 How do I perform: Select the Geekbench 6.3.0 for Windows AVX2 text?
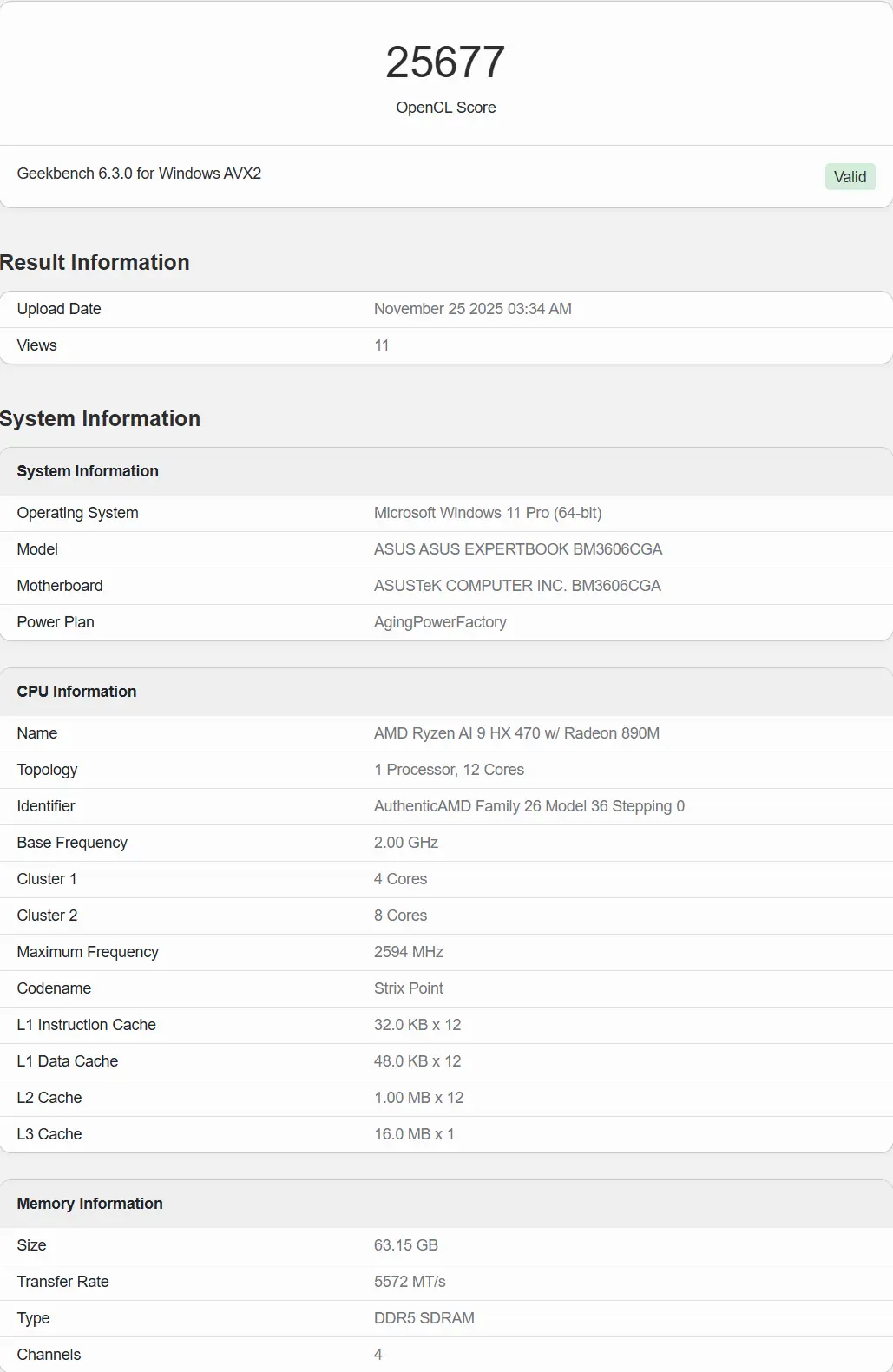pos(139,174)
